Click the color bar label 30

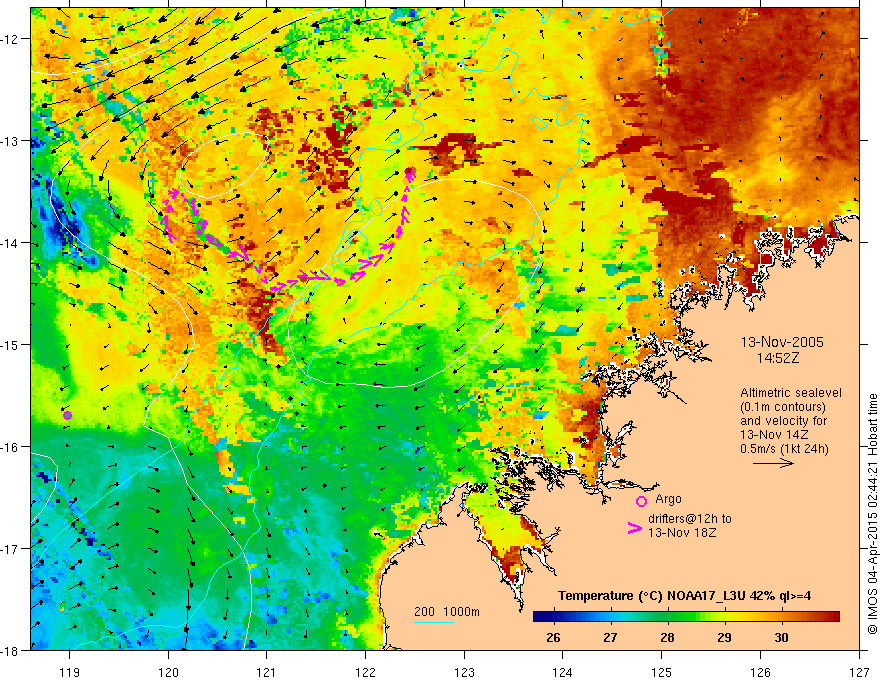click(781, 637)
